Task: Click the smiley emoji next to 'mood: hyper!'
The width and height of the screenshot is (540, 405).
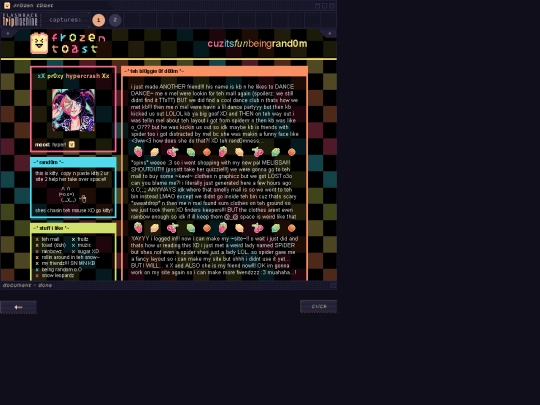Action: pos(72,145)
